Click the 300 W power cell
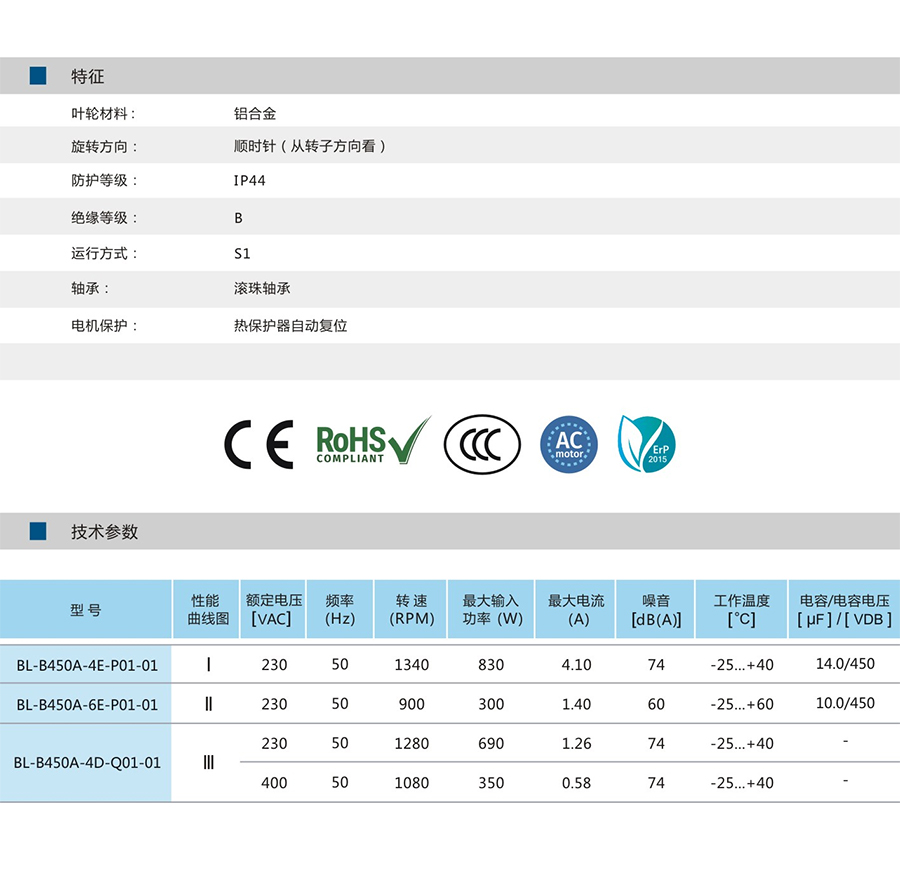 (x=491, y=704)
